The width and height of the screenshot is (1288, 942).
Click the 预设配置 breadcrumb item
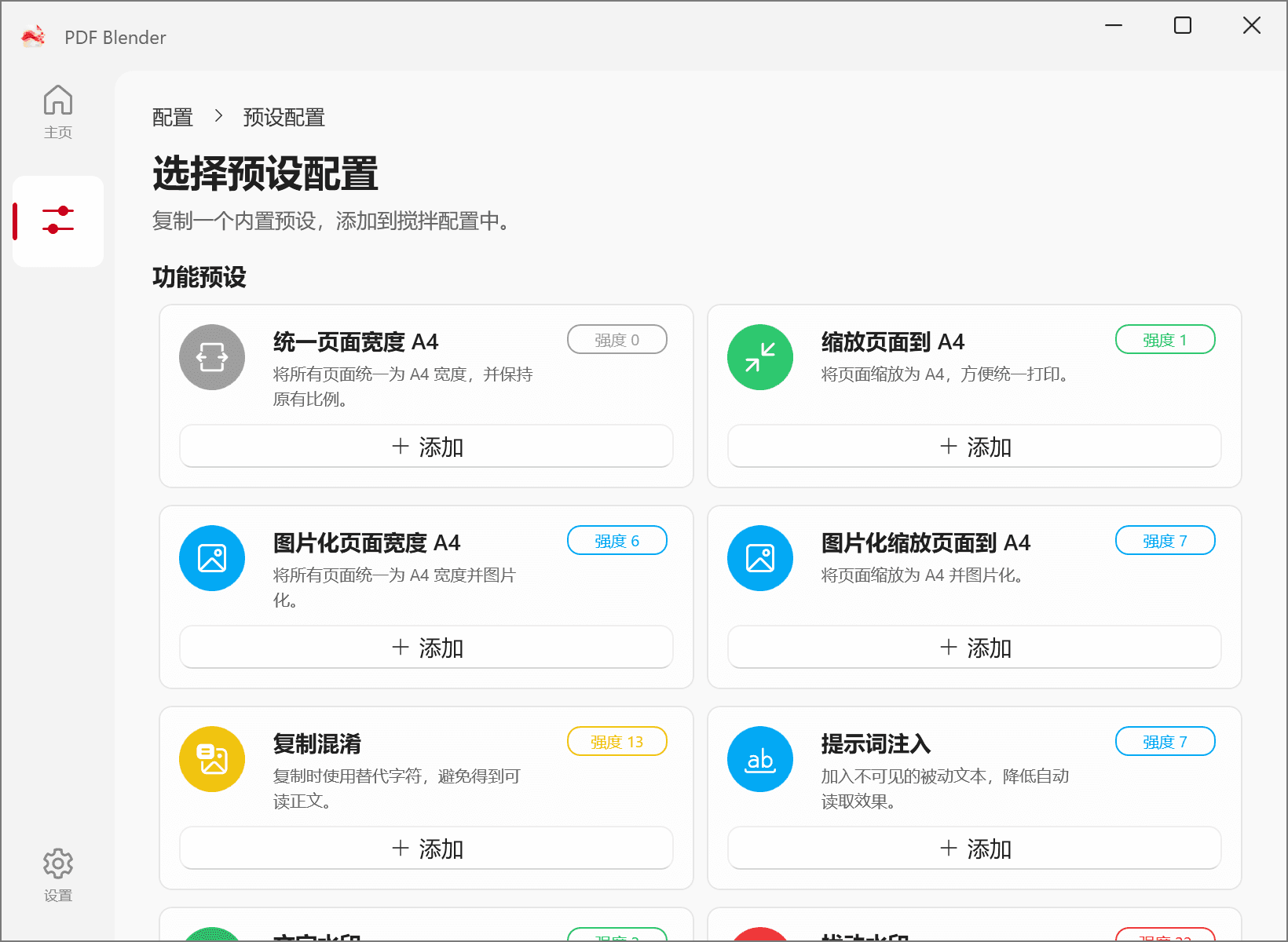tap(284, 118)
